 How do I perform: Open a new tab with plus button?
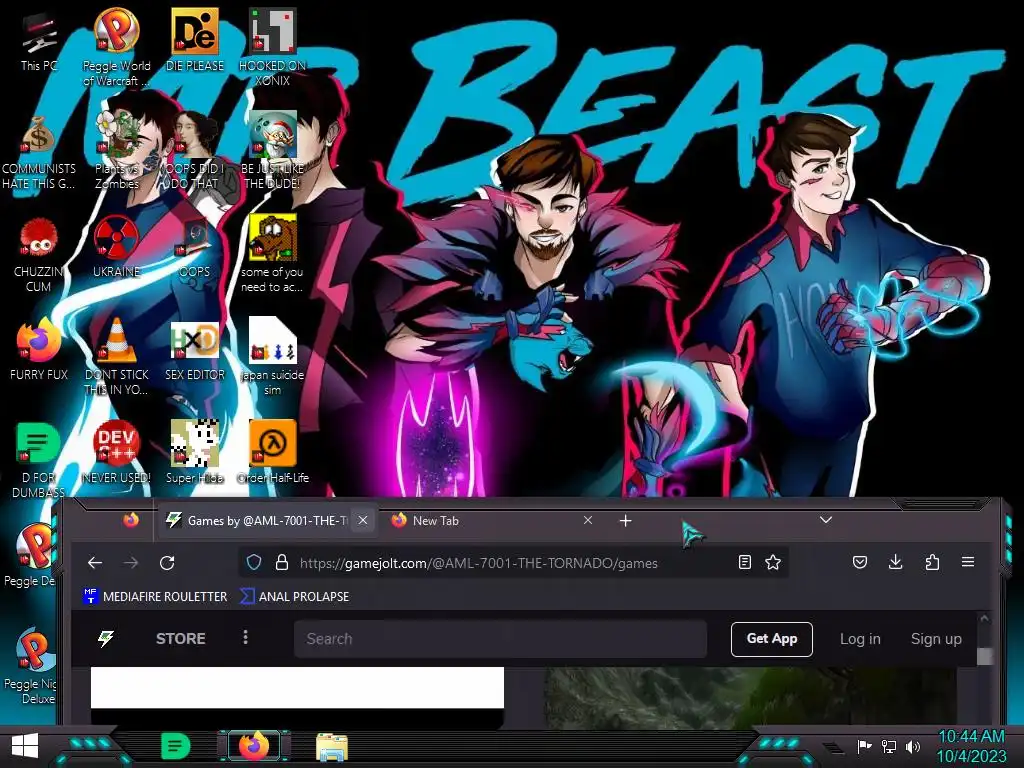625,520
